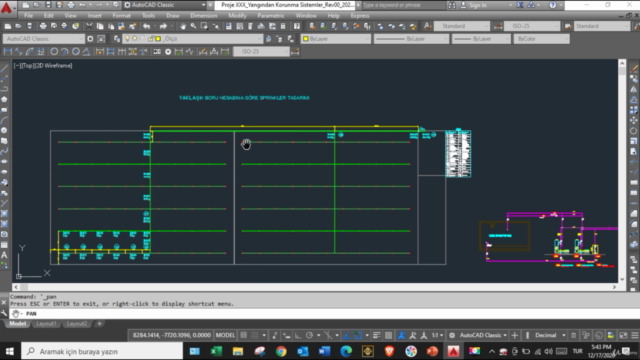This screenshot has width=640, height=360.
Task: Open the ISO-25 dropdown in Dimension toolbar
Action: [285, 51]
